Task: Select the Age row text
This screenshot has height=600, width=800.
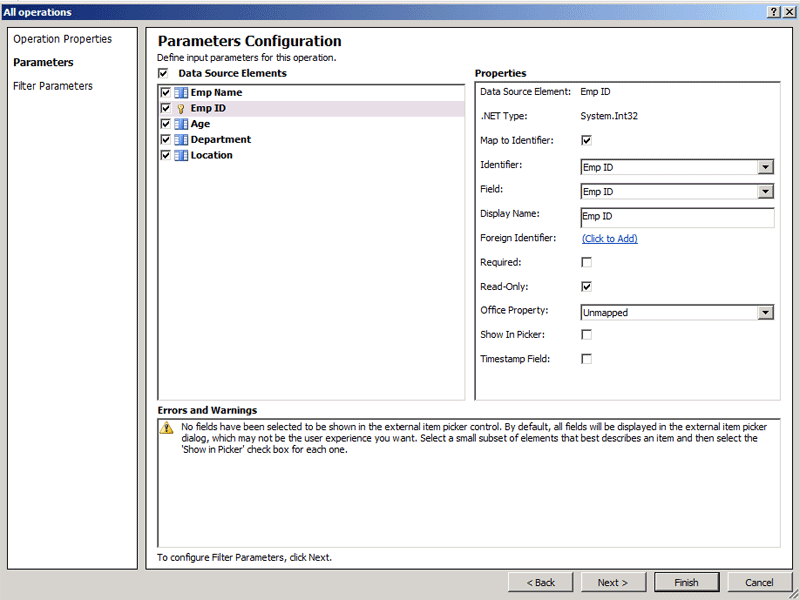Action: [x=200, y=124]
